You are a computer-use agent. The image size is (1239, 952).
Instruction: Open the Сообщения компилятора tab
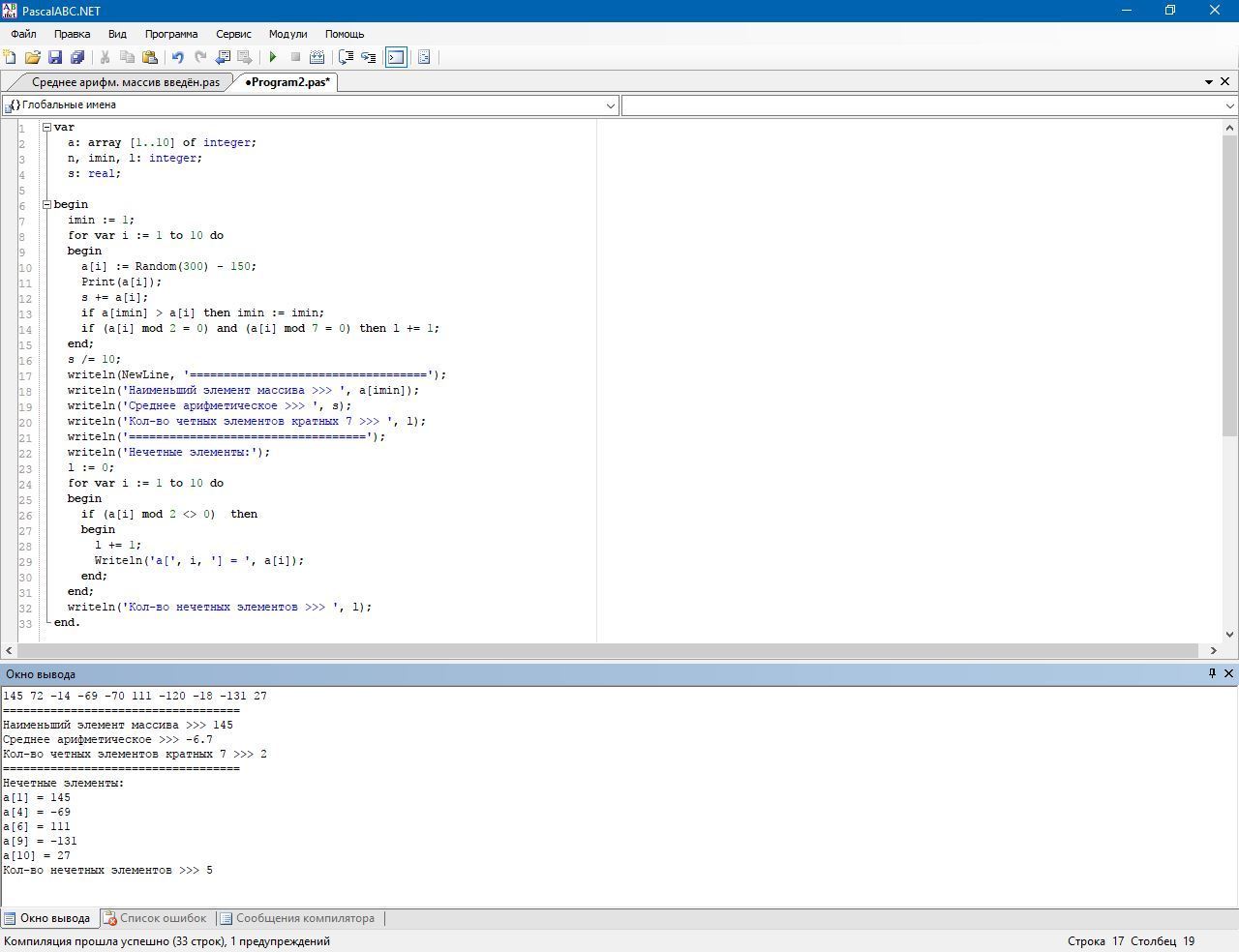[297, 918]
